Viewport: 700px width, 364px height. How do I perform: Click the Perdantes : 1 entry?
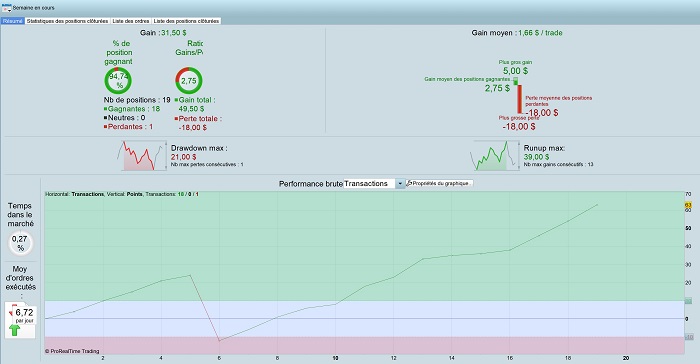click(129, 127)
